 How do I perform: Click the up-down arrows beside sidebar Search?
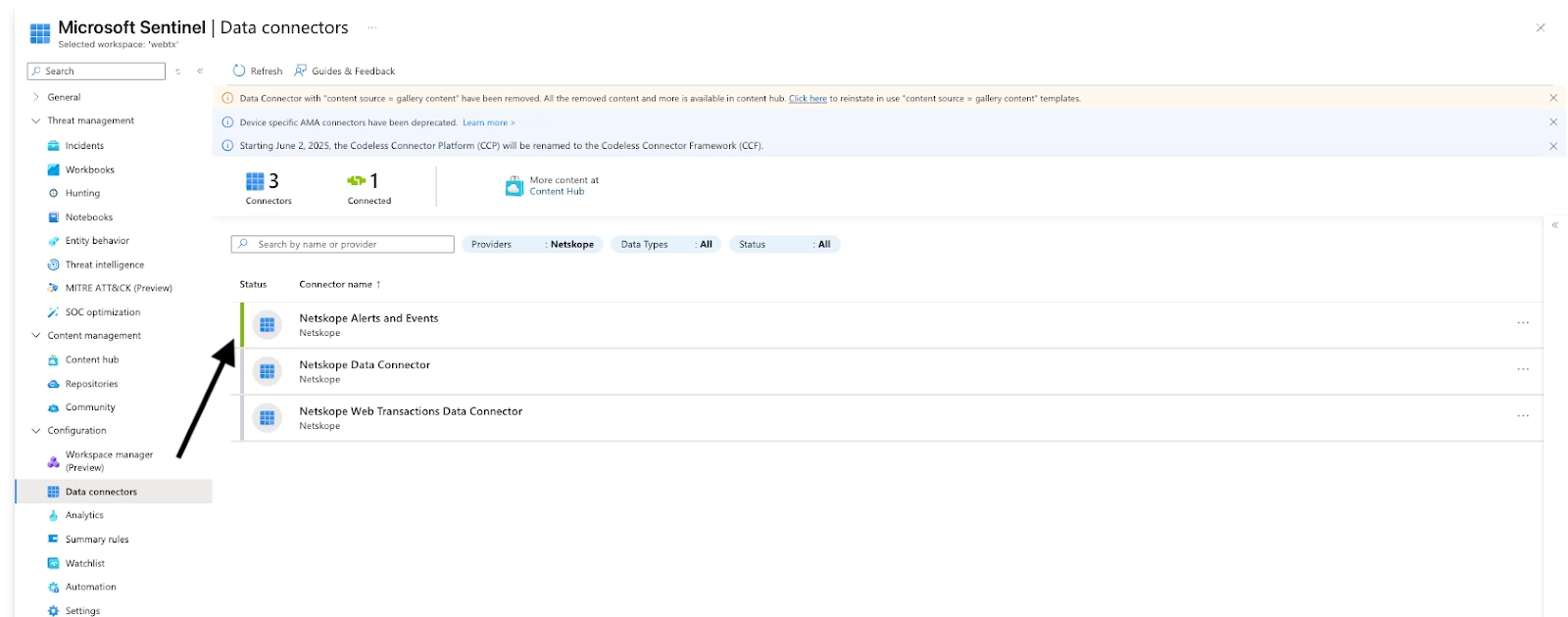pos(177,71)
